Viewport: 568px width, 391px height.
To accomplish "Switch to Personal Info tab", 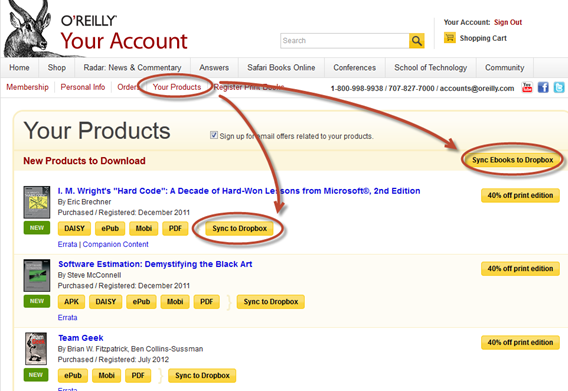I will (x=83, y=87).
